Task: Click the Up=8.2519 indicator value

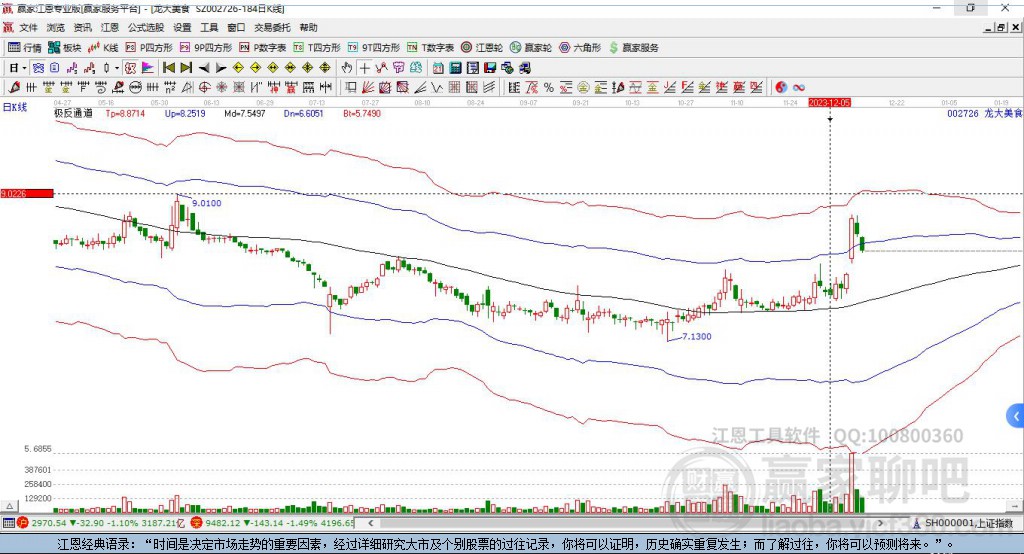Action: (x=185, y=113)
